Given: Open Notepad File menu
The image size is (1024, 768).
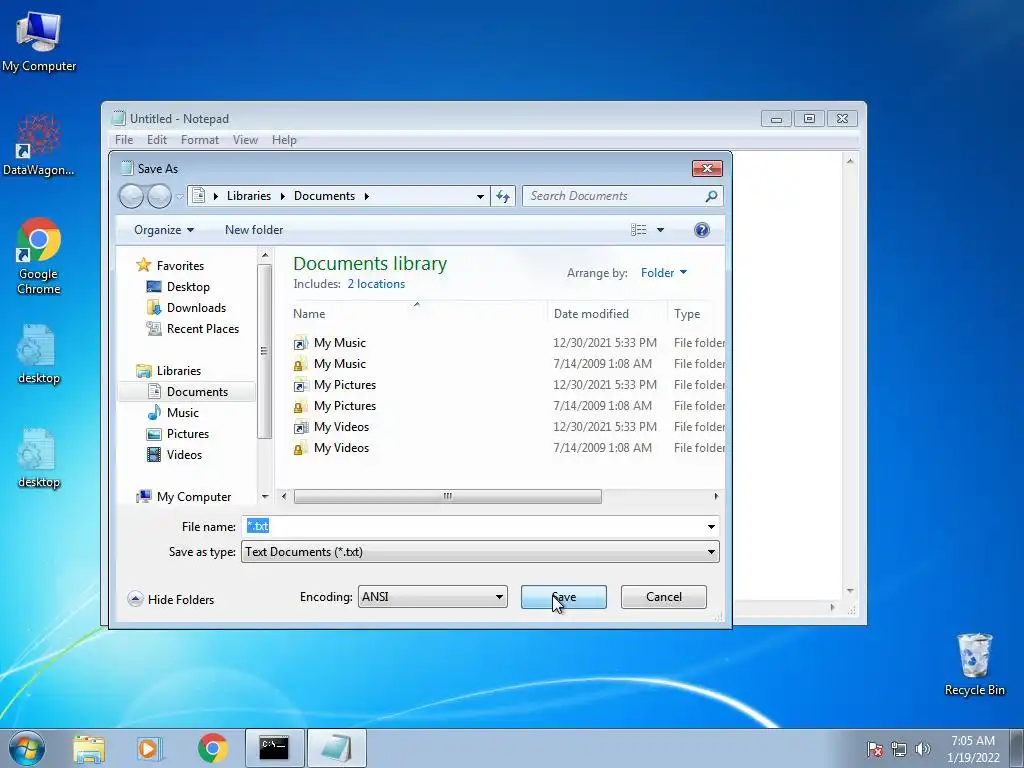Looking at the screenshot, I should click(124, 140).
